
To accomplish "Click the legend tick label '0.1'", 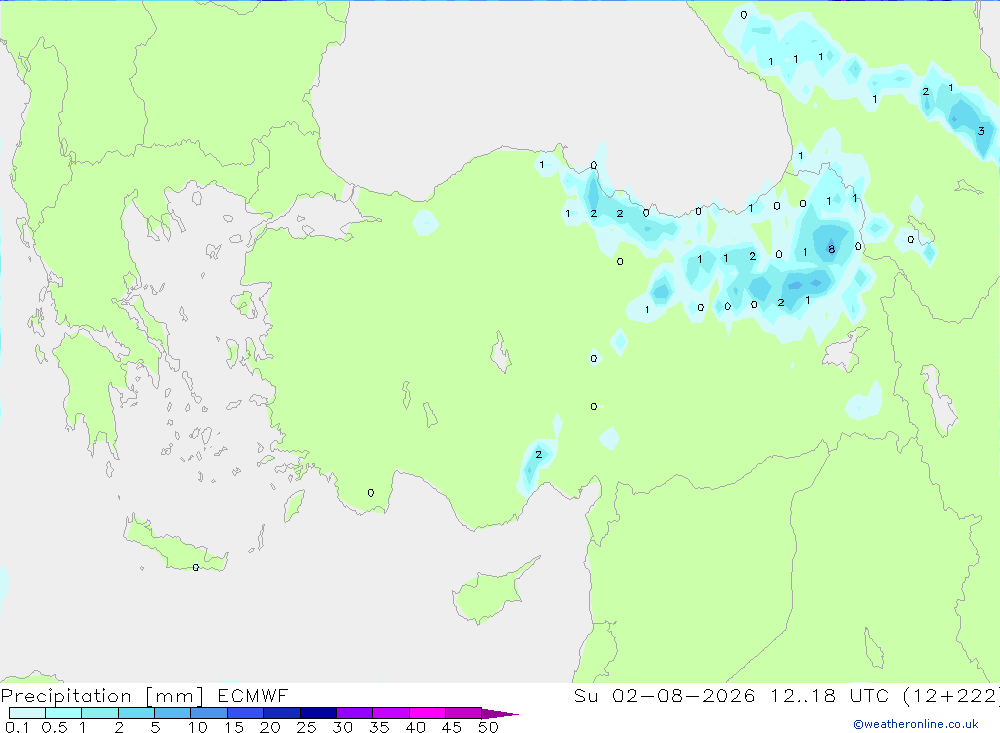I will click(17, 727).
